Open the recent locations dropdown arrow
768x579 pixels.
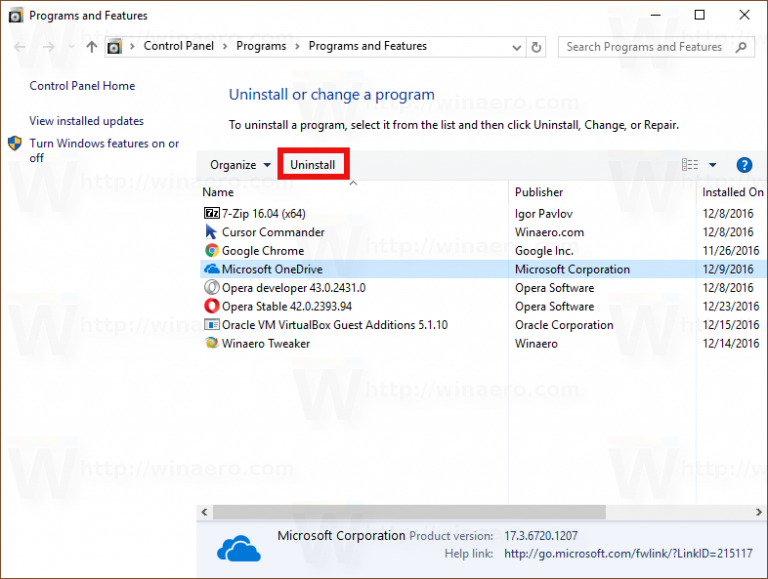click(x=72, y=47)
